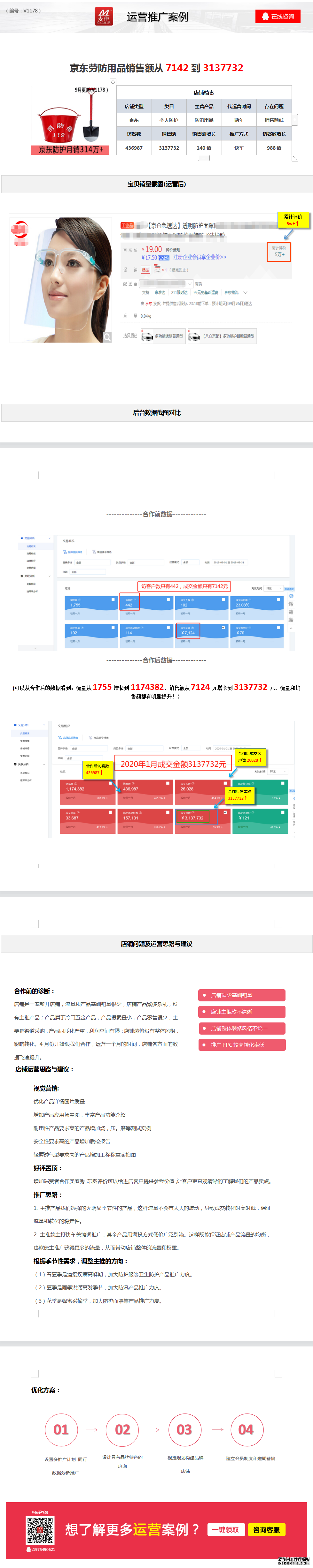Click the step 01 circle icon
The height and width of the screenshot is (1568, 313).
click(61, 1430)
